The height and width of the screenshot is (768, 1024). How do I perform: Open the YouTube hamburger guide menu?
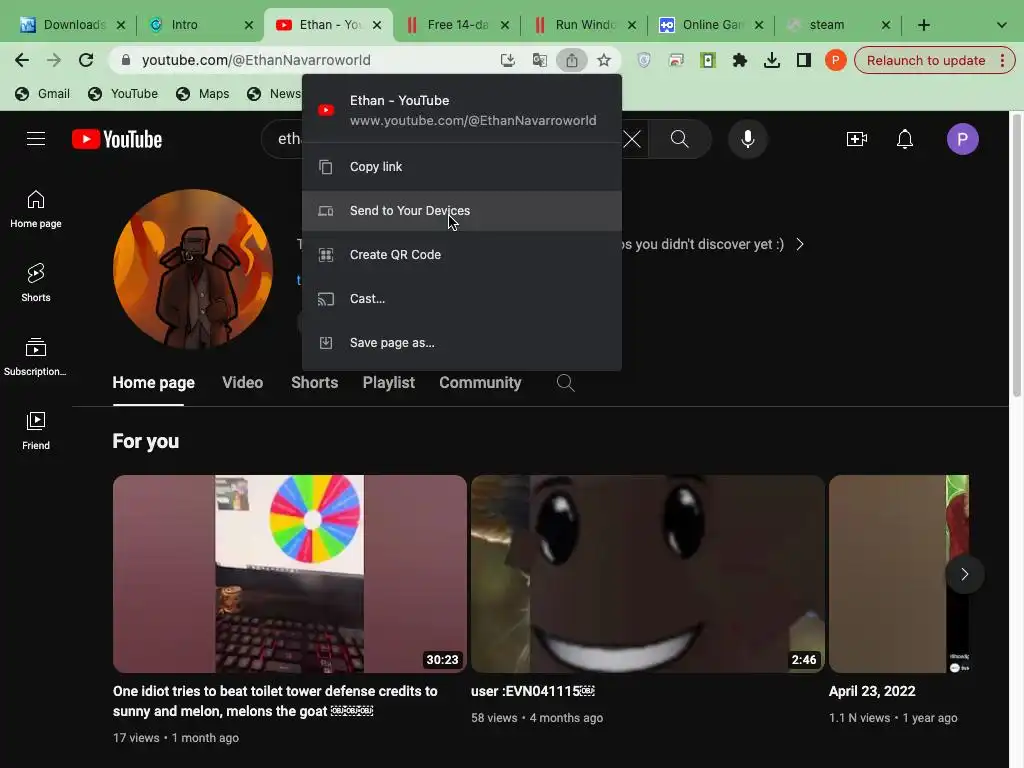pyautogui.click(x=36, y=138)
